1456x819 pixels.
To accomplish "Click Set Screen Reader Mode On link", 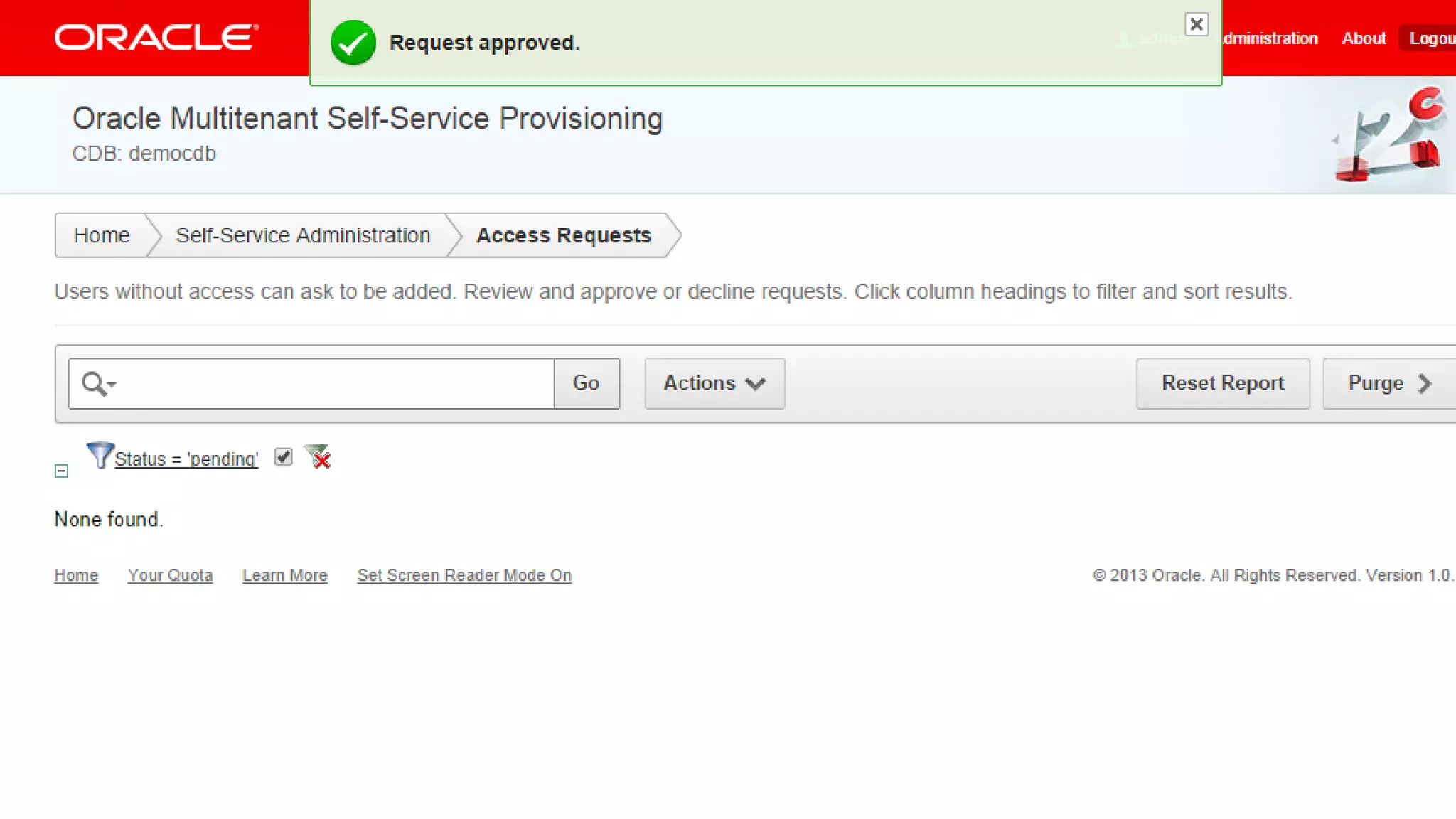I will [464, 575].
